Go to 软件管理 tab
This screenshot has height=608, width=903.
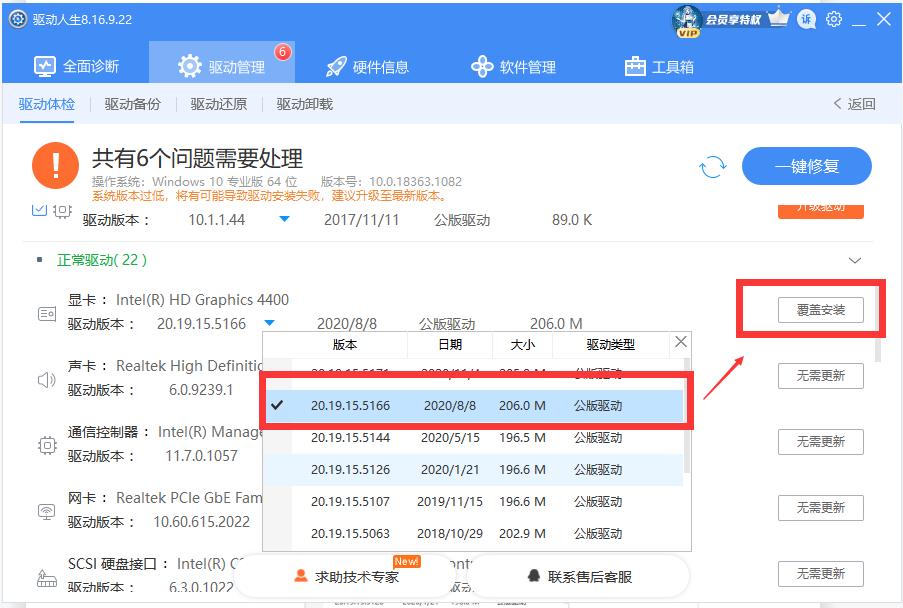pyautogui.click(x=513, y=67)
